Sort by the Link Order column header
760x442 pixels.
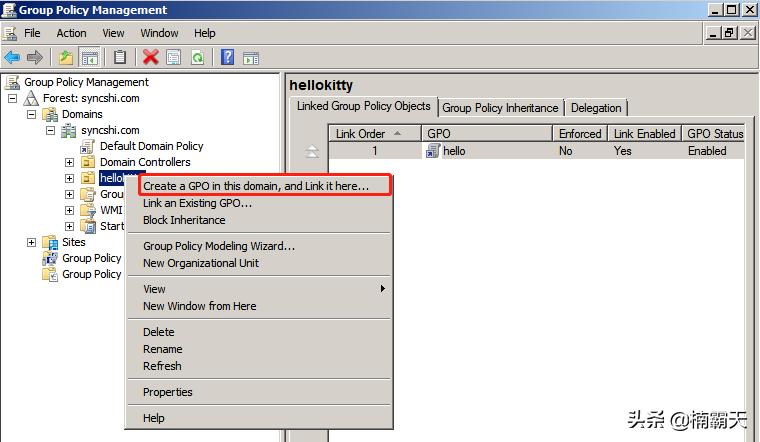pos(375,134)
